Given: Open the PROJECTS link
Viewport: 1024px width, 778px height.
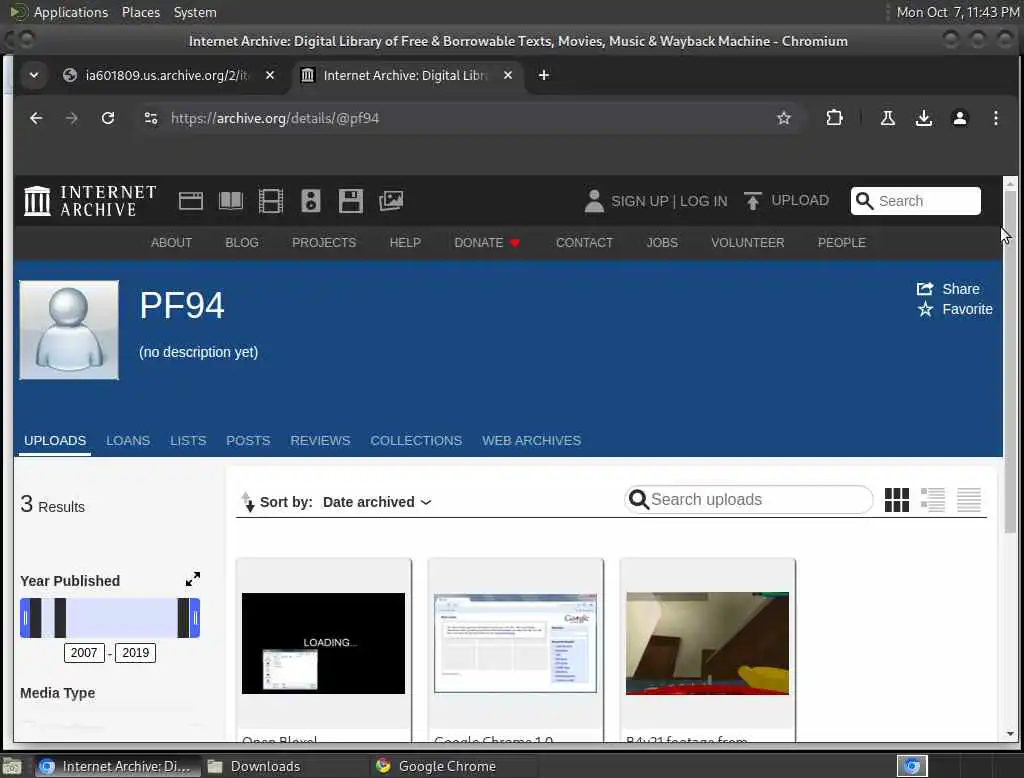Looking at the screenshot, I should 324,242.
